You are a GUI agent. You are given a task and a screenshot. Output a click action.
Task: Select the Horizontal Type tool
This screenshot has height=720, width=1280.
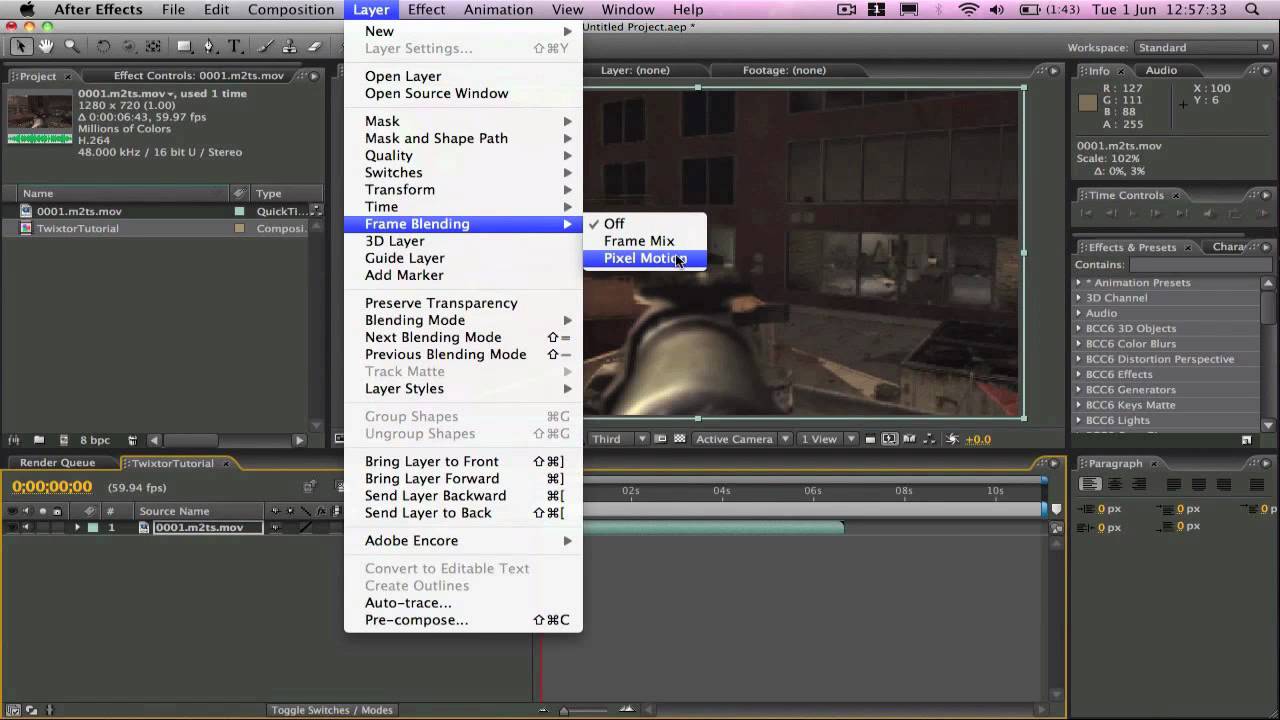[234, 46]
